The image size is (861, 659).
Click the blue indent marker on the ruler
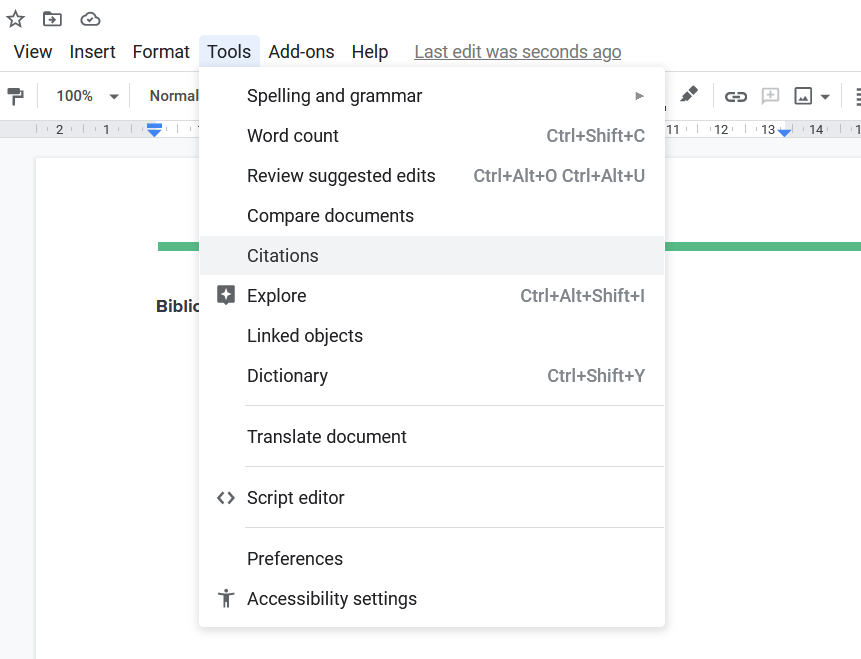pyautogui.click(x=154, y=129)
